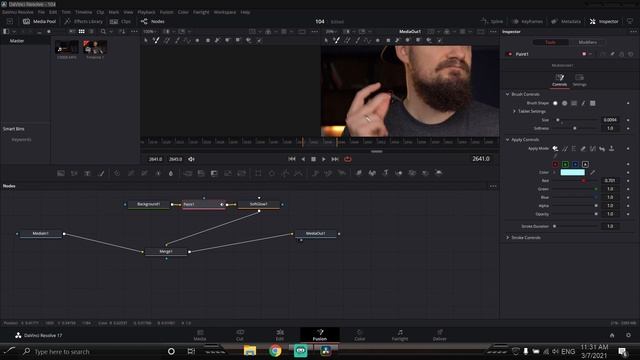Open the Spline editor panel
Screen dimensions: 640x360
tap(492, 21)
